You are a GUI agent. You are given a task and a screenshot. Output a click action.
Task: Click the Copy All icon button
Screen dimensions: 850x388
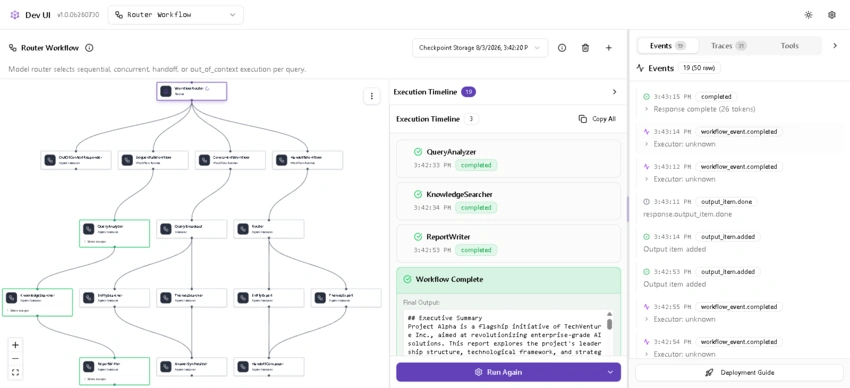583,119
